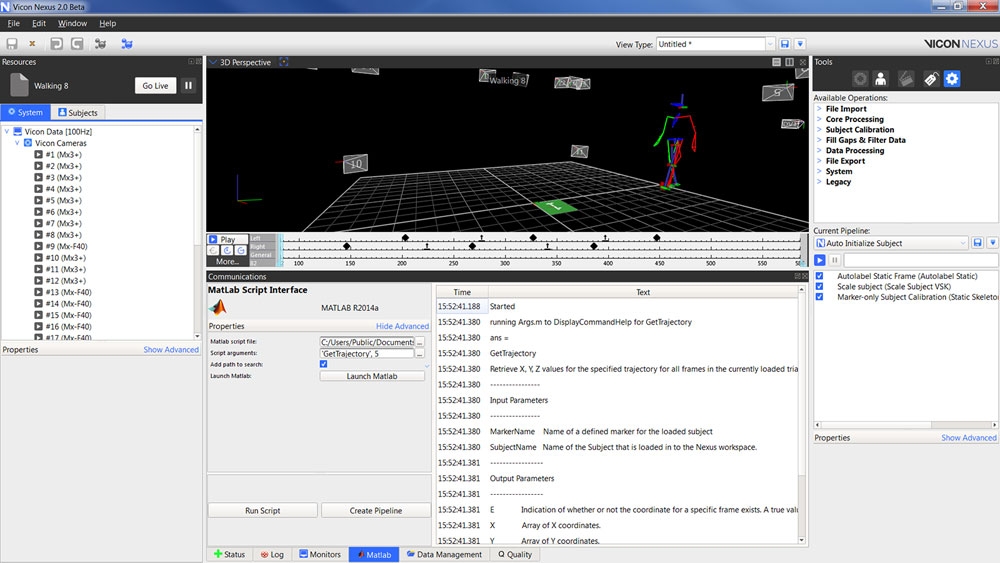This screenshot has width=1000, height=563.
Task: Run the current pipeline with the play icon
Action: tap(821, 260)
